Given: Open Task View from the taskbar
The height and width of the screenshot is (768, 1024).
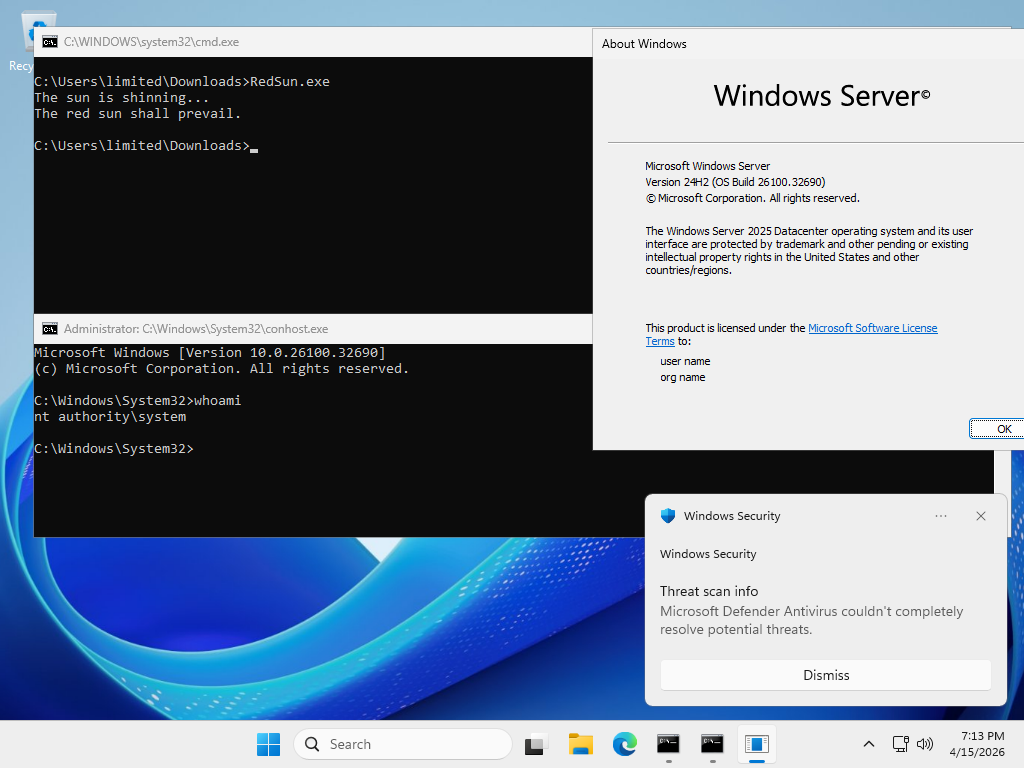Looking at the screenshot, I should 537,744.
